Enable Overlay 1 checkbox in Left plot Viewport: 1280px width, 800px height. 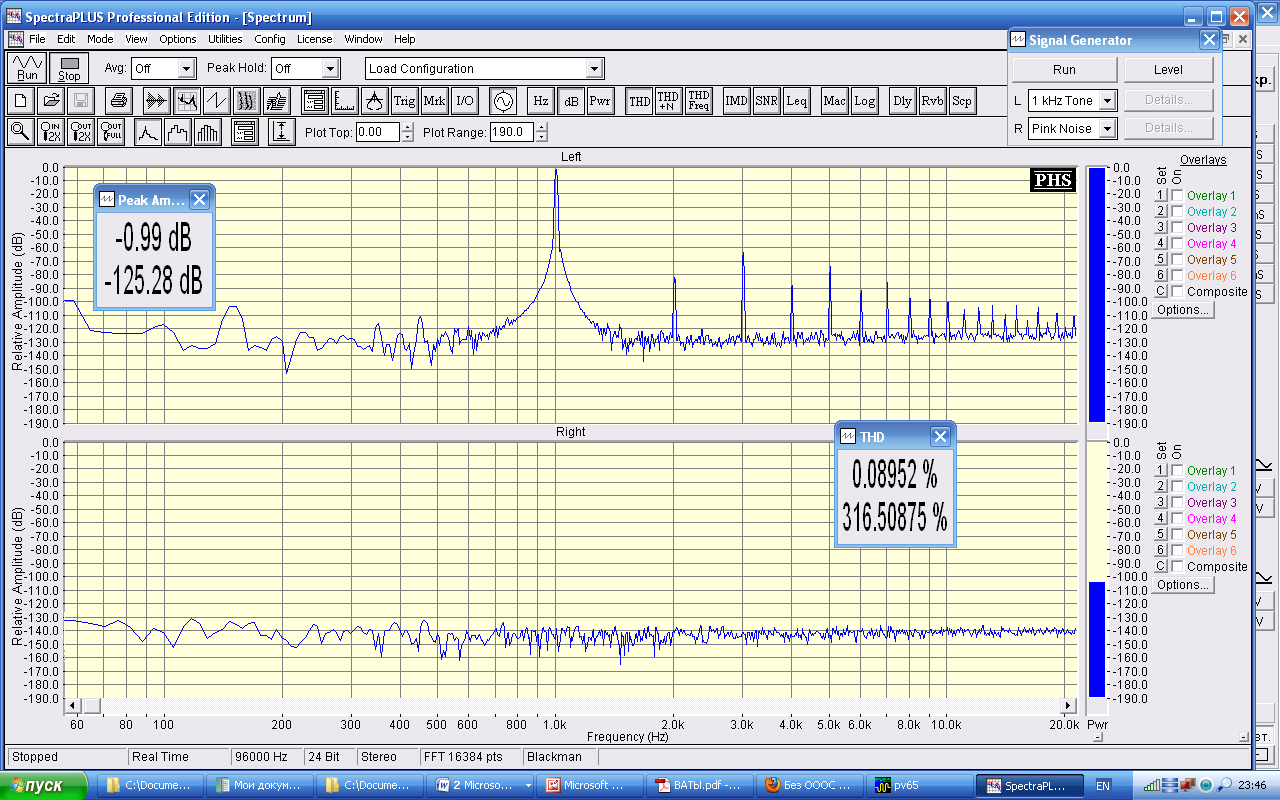(x=1177, y=196)
